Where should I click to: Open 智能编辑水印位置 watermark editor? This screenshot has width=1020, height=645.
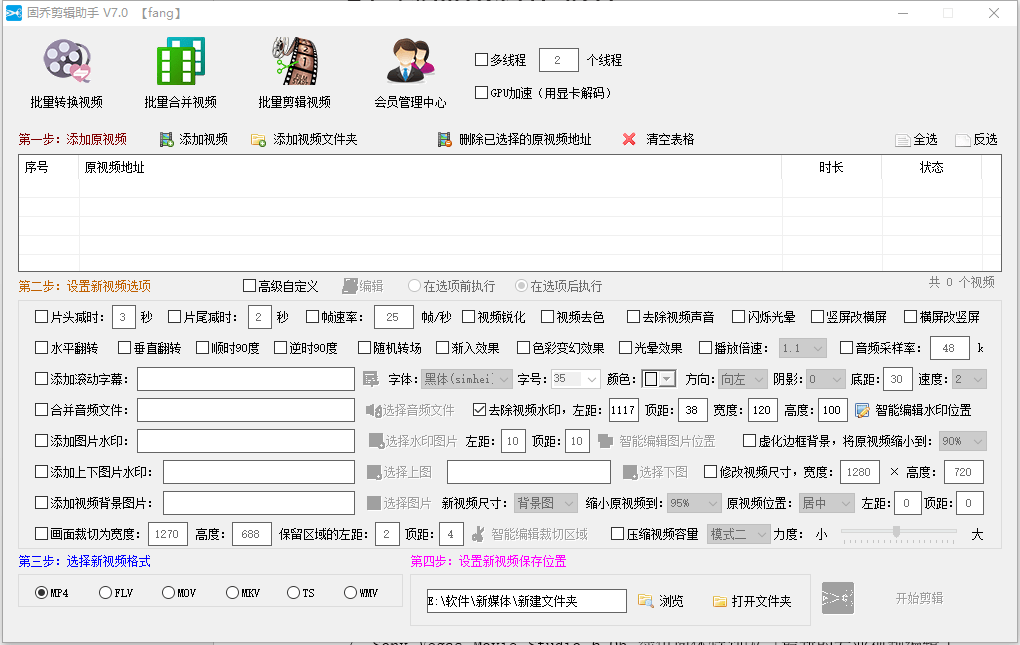click(863, 410)
